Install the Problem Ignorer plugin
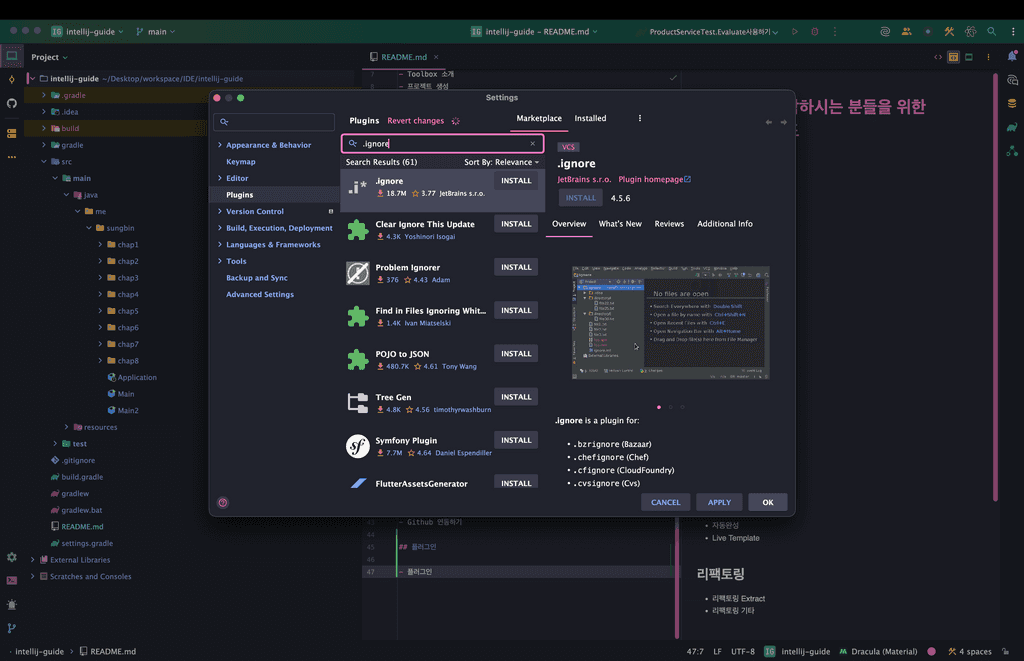Screen dimensions: 1024x661 [516, 267]
